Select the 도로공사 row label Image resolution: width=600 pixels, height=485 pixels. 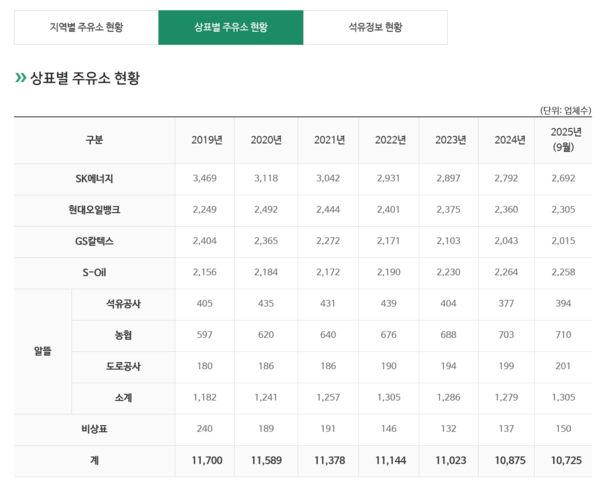[123, 367]
